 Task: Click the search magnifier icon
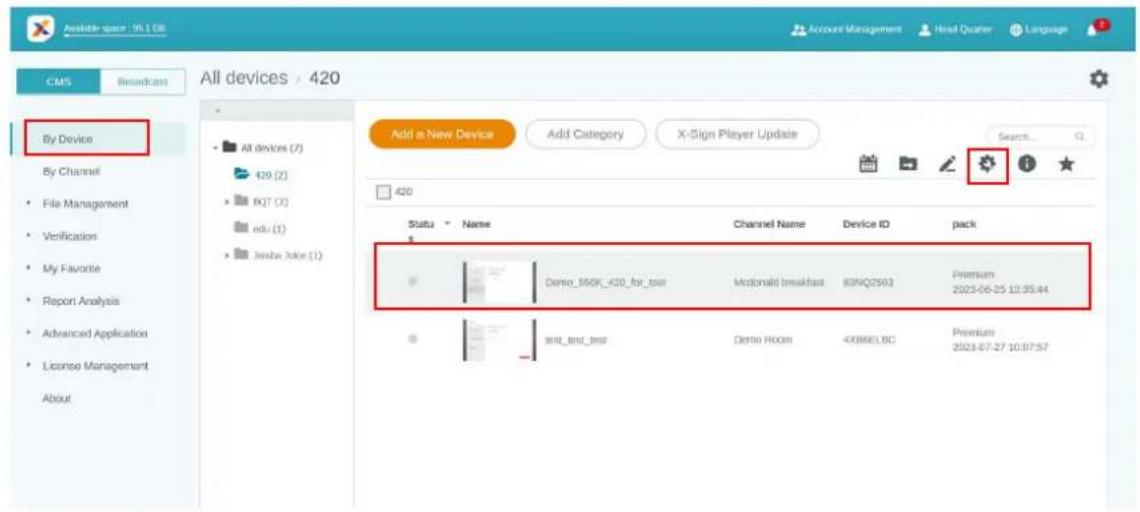point(1080,136)
